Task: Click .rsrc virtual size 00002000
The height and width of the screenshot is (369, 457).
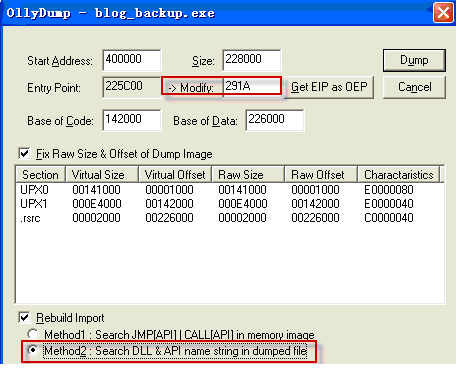Action: coord(96,218)
